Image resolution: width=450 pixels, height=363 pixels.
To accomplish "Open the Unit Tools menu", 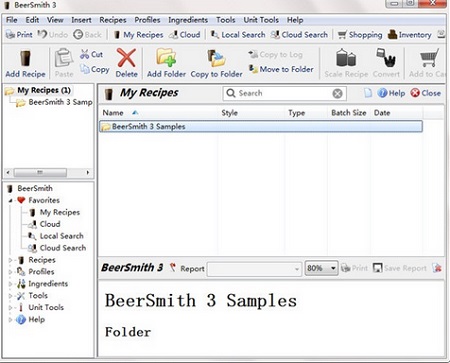I will (261, 20).
